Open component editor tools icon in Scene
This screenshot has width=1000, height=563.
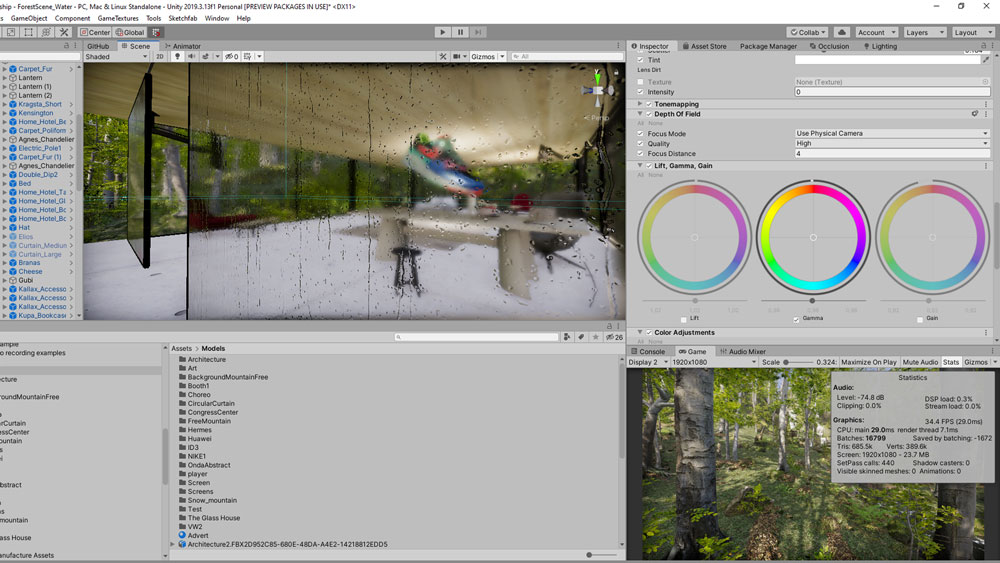pyautogui.click(x=443, y=56)
